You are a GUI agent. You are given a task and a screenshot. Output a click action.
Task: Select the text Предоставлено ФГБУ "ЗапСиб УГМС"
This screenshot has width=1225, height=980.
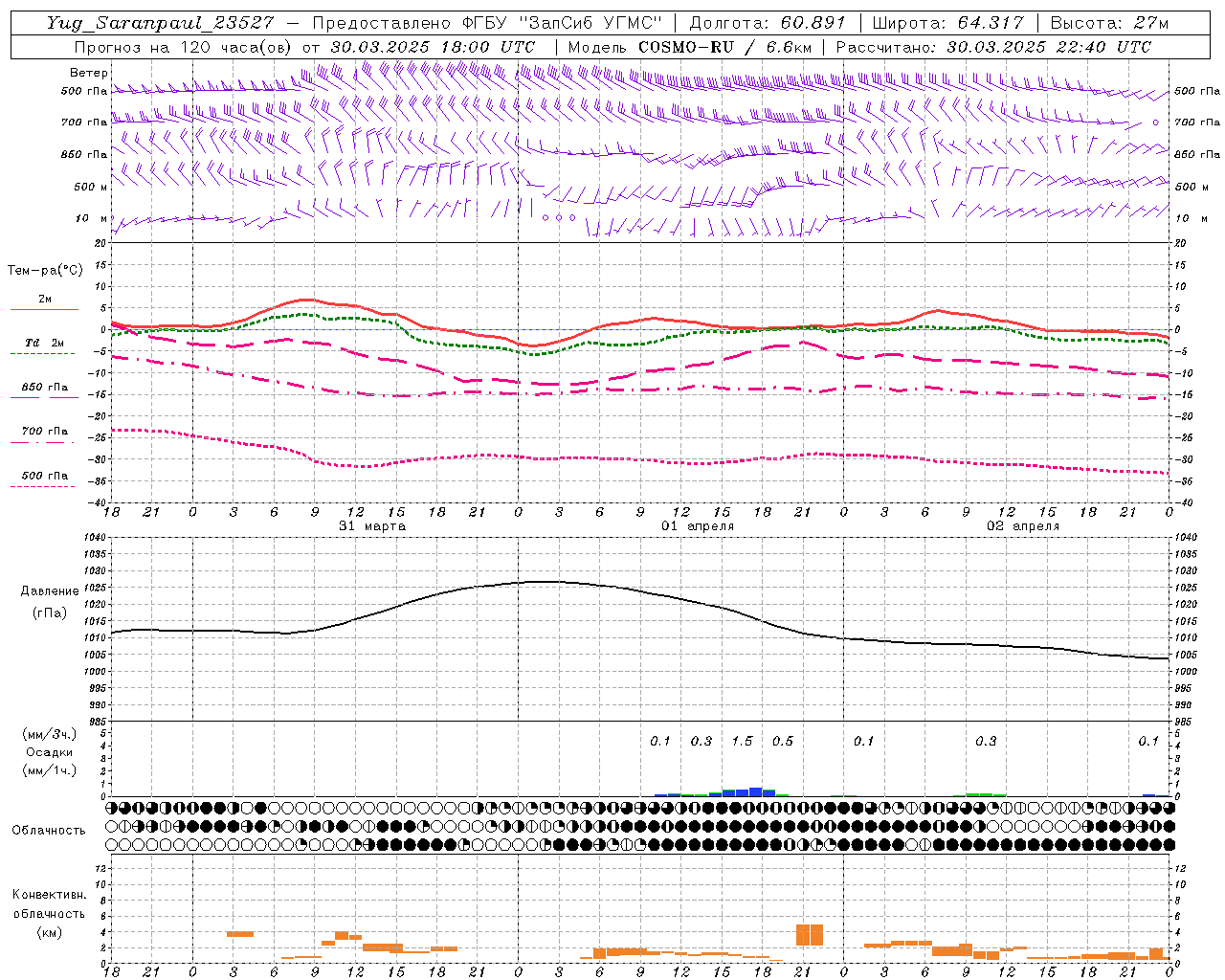pyautogui.click(x=487, y=23)
